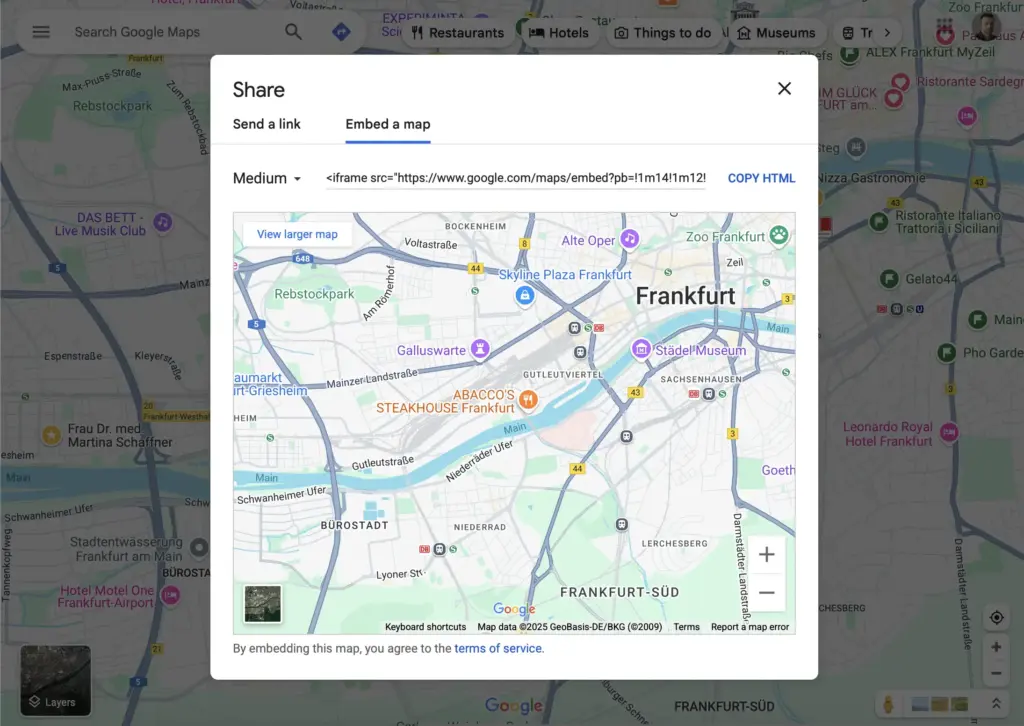The image size is (1024, 726).
Task: Click the my-location button on background map
Action: pos(996,618)
